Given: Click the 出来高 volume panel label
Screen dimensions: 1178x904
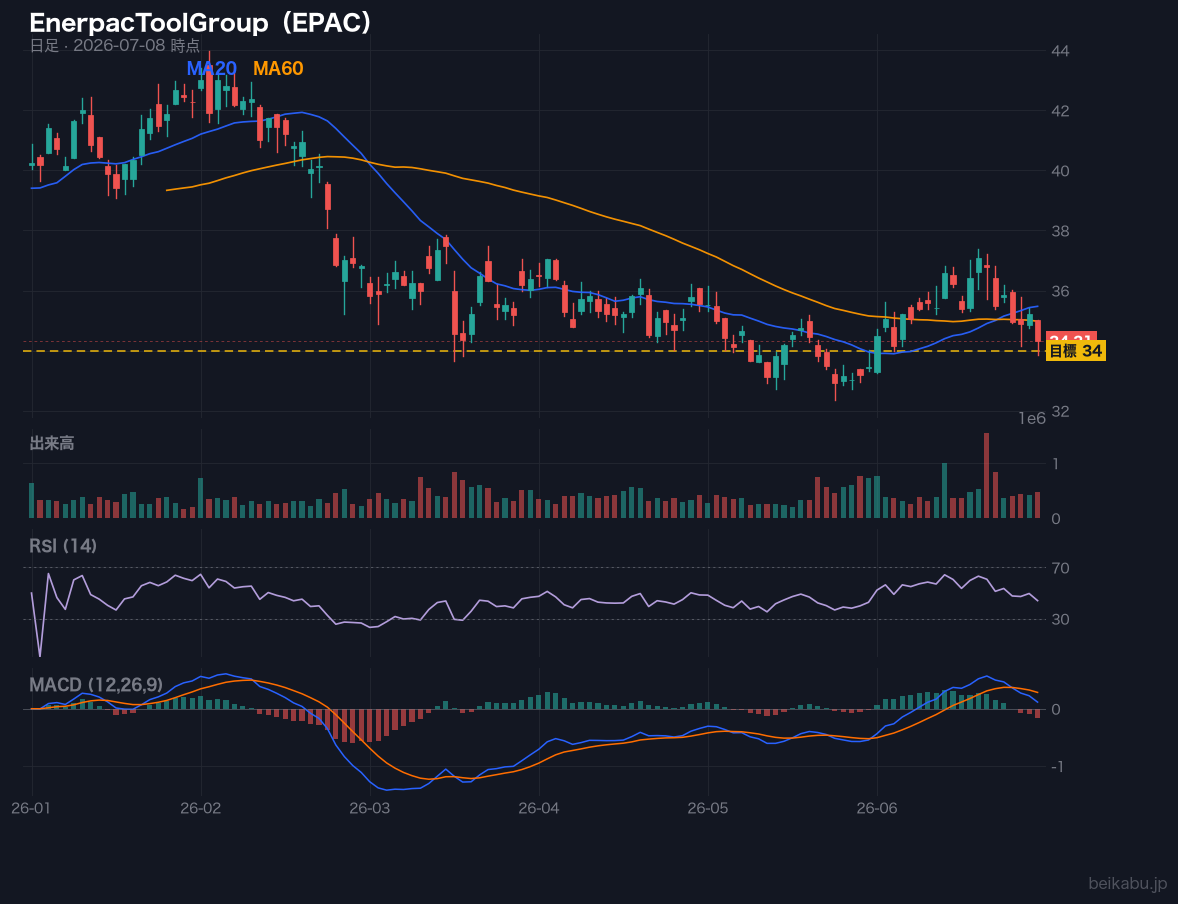Looking at the screenshot, I should point(52,443).
